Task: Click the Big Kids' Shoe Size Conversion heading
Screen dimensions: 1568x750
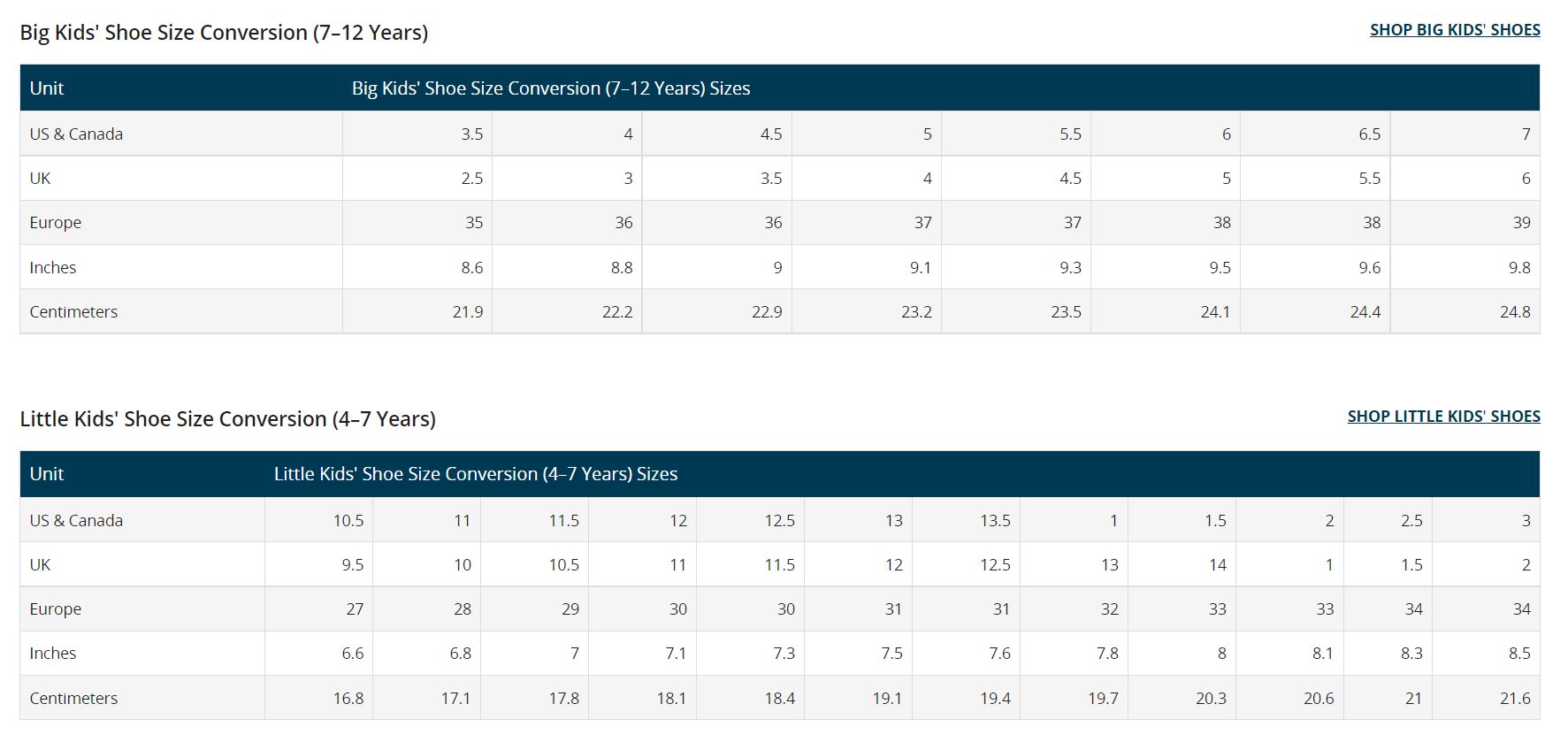Action: [224, 33]
